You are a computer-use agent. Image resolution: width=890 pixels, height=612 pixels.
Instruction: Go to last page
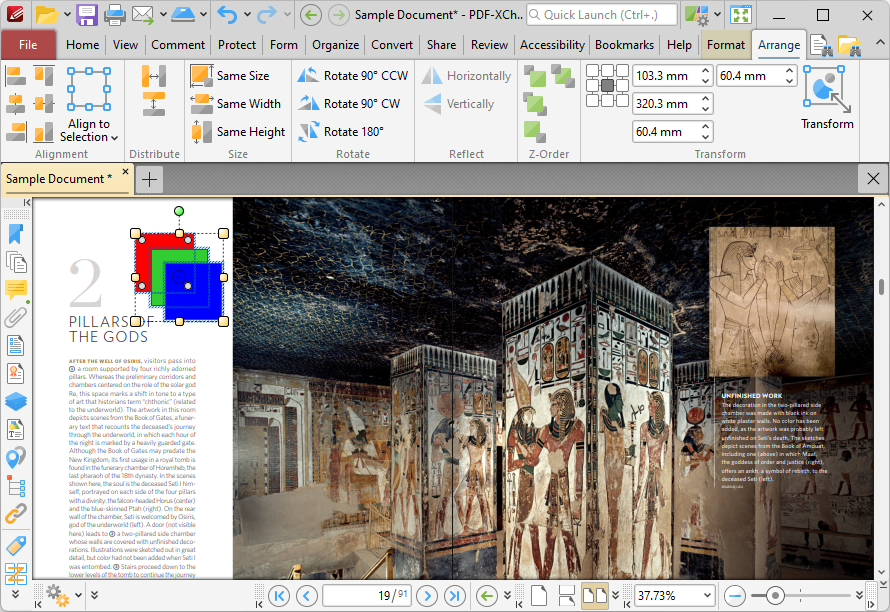(454, 596)
